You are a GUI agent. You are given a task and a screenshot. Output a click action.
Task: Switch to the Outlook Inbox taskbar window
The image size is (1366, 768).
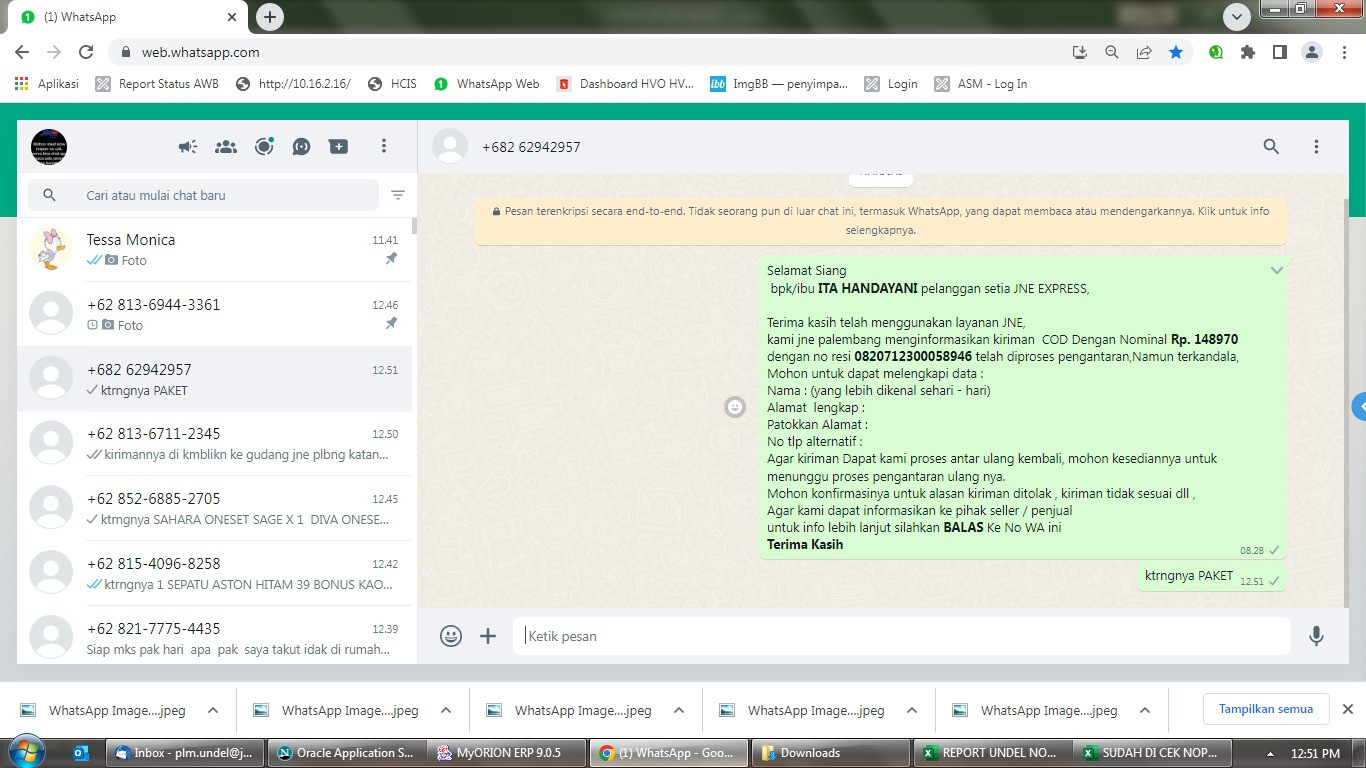[x=185, y=753]
